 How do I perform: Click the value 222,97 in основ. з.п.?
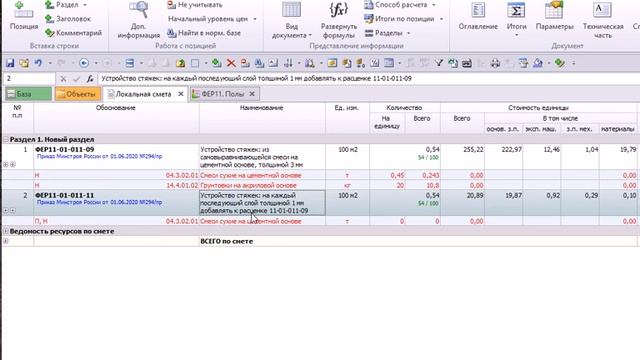point(511,149)
